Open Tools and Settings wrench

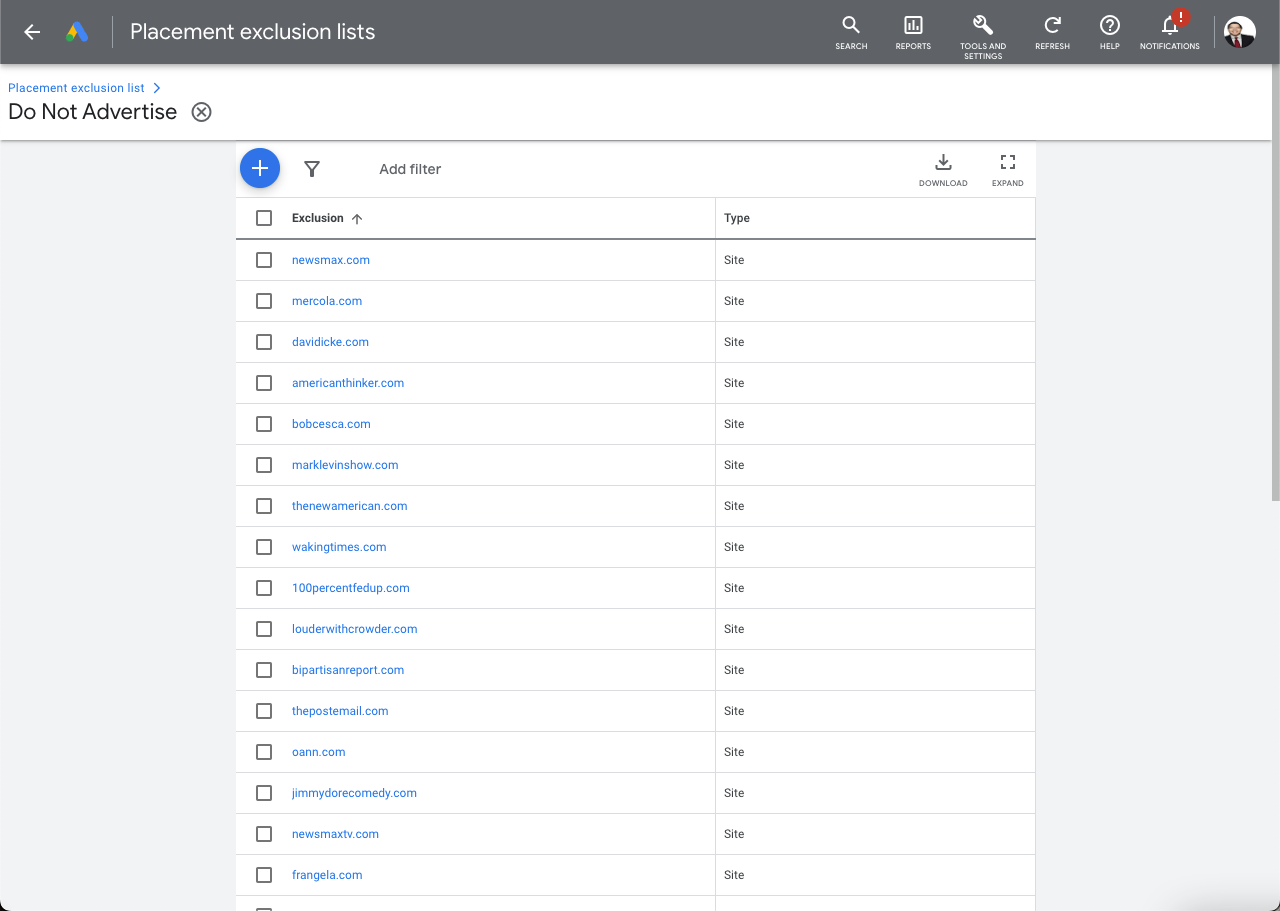pos(983,36)
